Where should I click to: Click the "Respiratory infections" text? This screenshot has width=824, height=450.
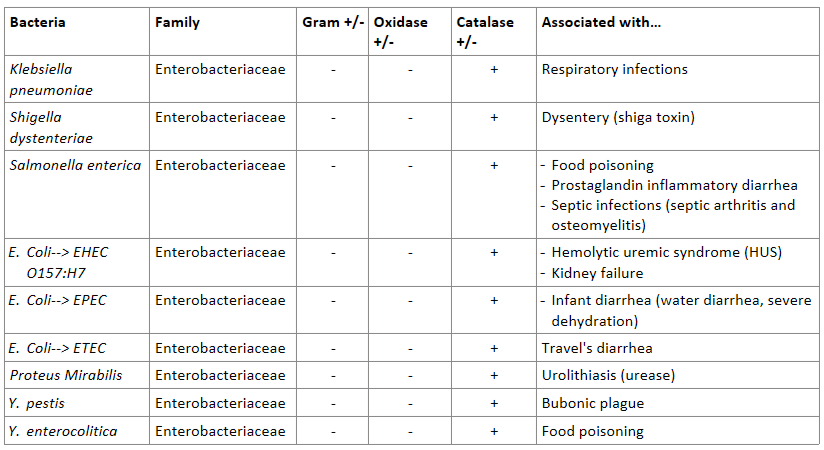(x=614, y=70)
